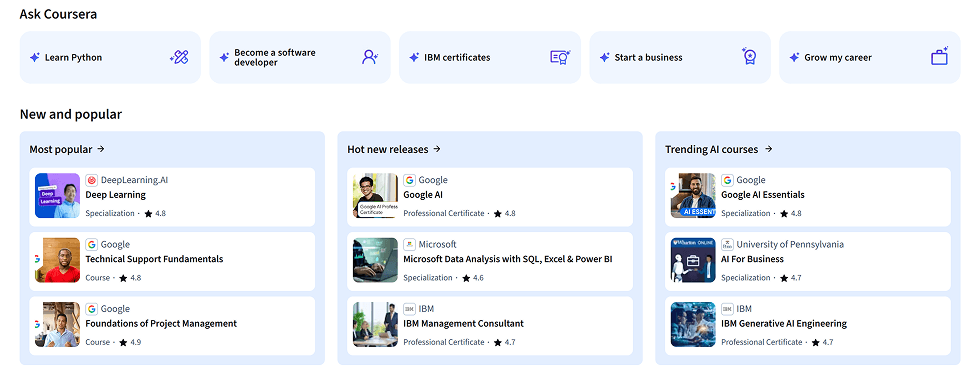The image size is (976, 384).
Task: Open the Technical Support Fundamentals course title
Action: pos(154,259)
